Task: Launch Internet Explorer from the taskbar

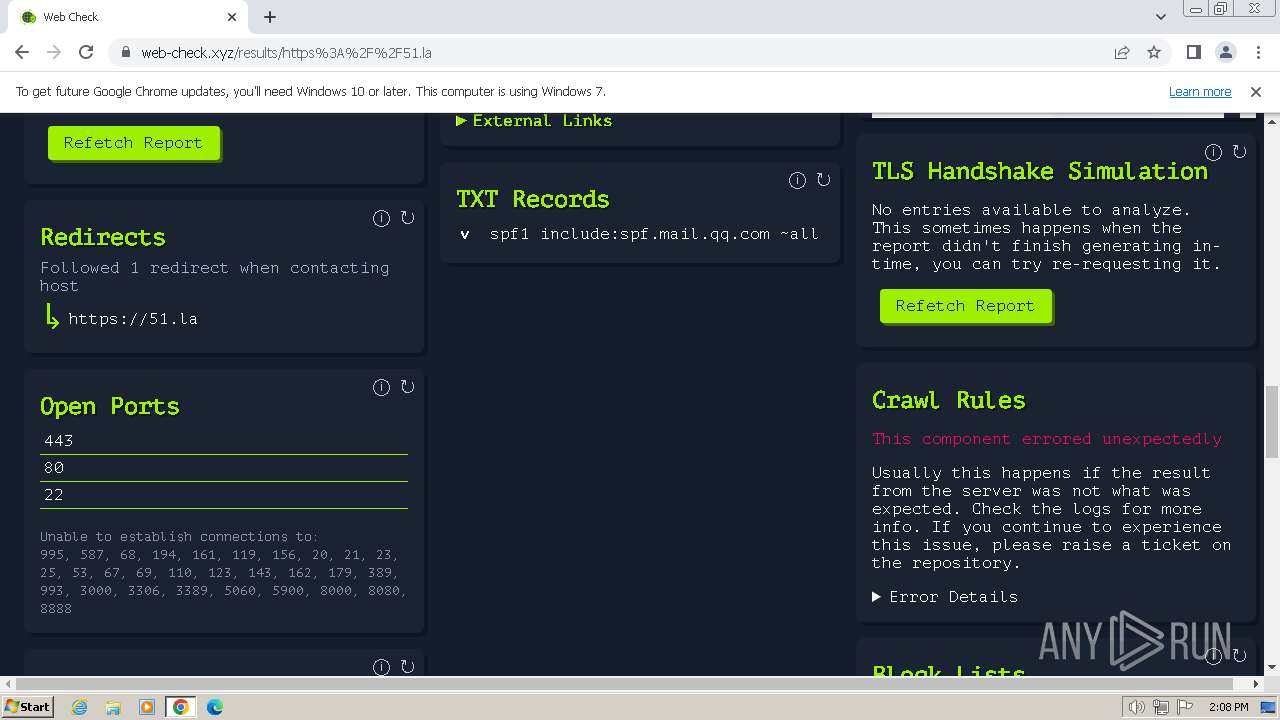Action: [x=80, y=707]
